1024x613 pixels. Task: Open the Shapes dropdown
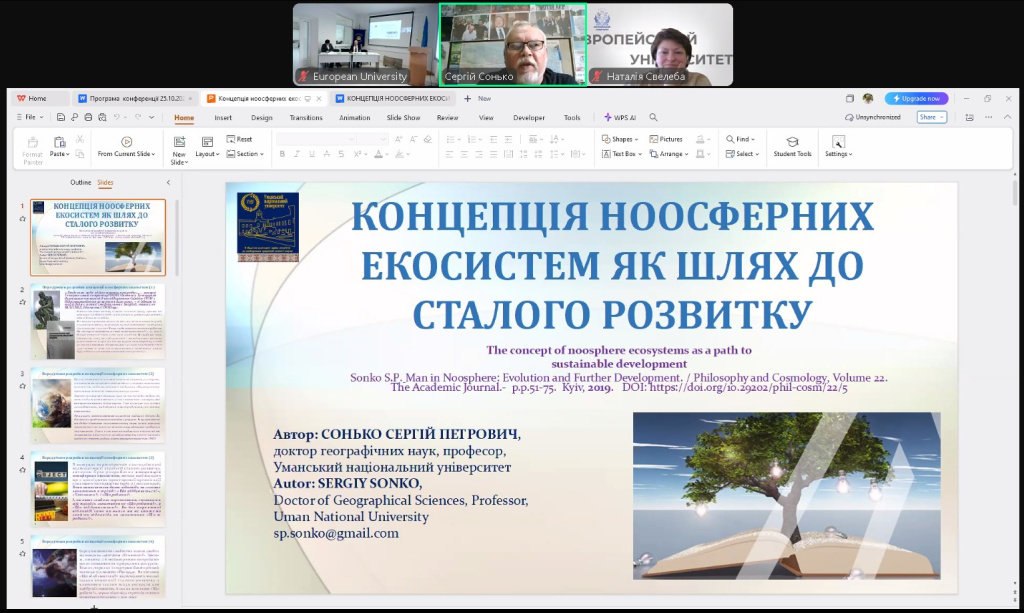click(x=620, y=139)
